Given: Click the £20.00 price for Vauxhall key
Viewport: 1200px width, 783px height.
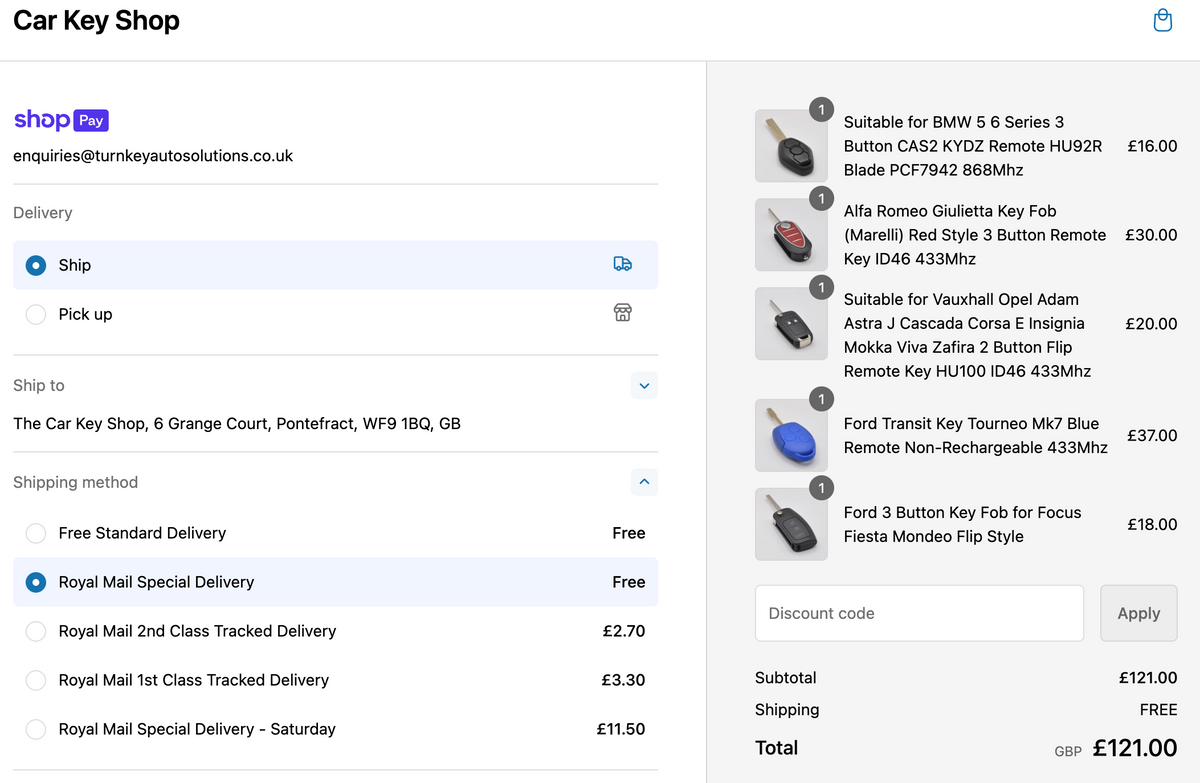Looking at the screenshot, I should click(x=1151, y=324).
